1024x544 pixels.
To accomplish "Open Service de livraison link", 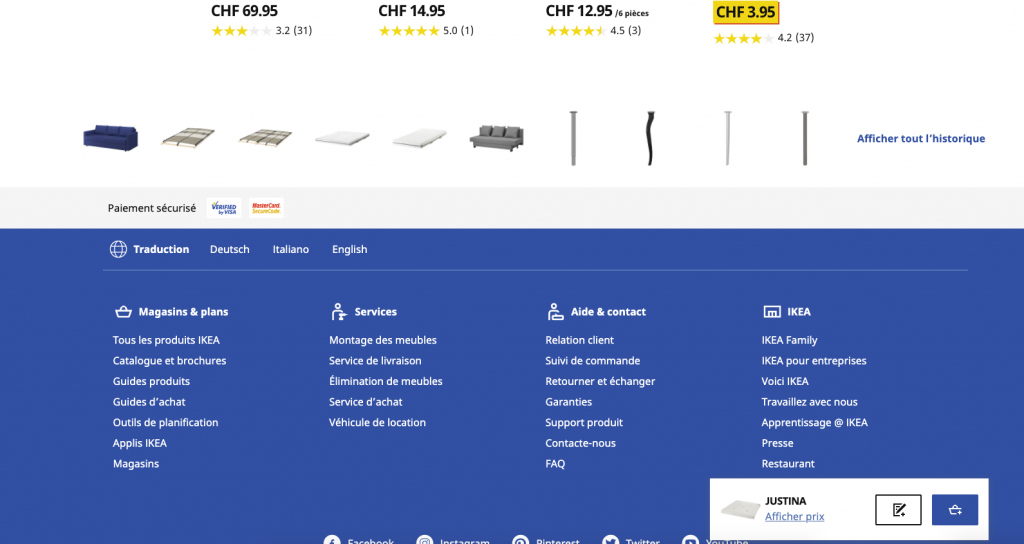I will [375, 360].
